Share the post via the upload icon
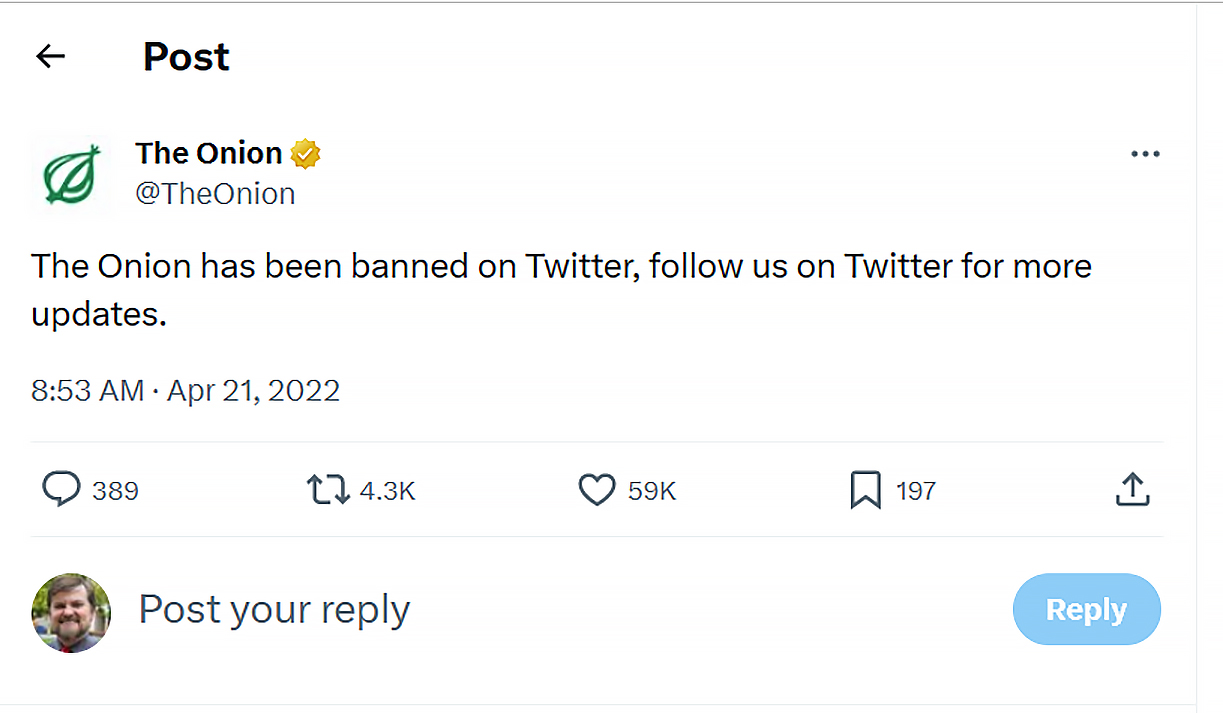Image resolution: width=1223 pixels, height=713 pixels. (x=1132, y=490)
